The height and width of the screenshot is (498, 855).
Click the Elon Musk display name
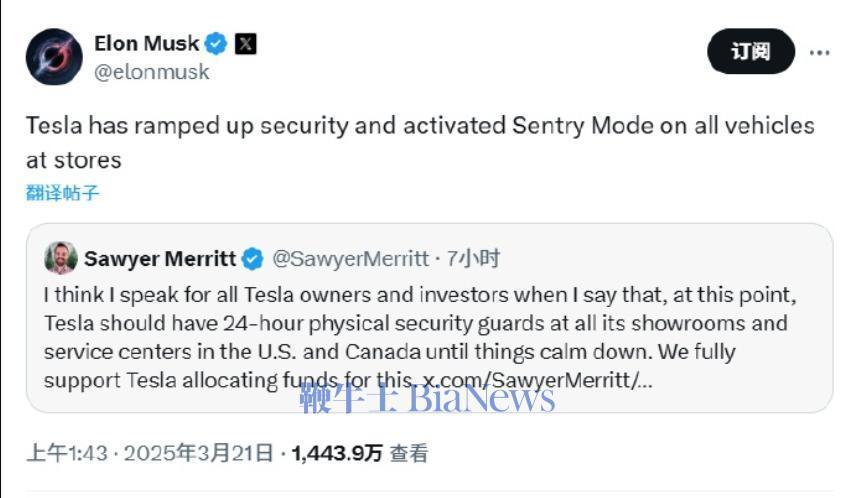click(x=147, y=43)
